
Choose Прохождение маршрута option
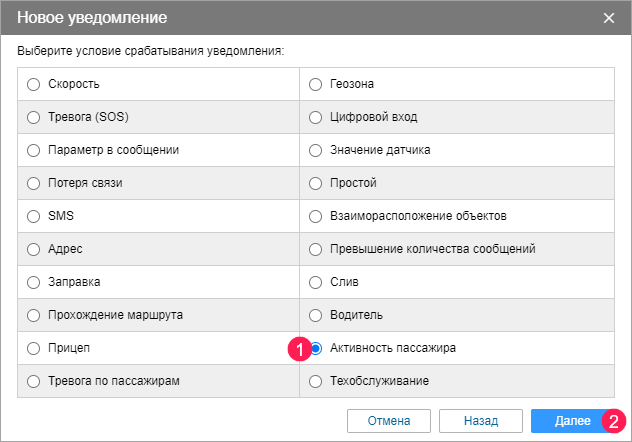[x=34, y=315]
